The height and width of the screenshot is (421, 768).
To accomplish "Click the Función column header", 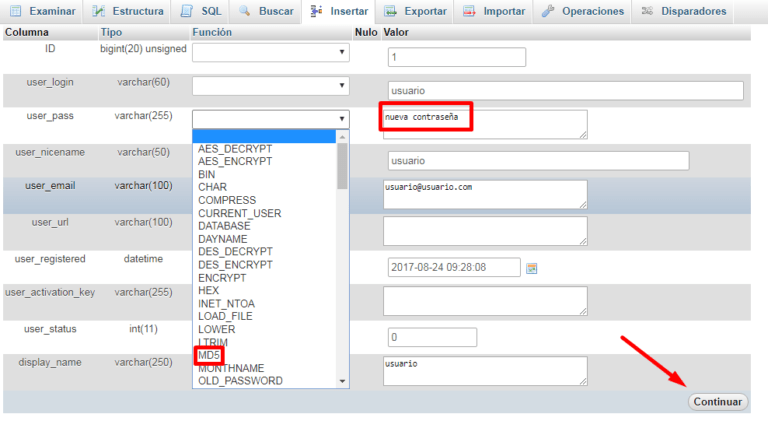I will (x=212, y=32).
